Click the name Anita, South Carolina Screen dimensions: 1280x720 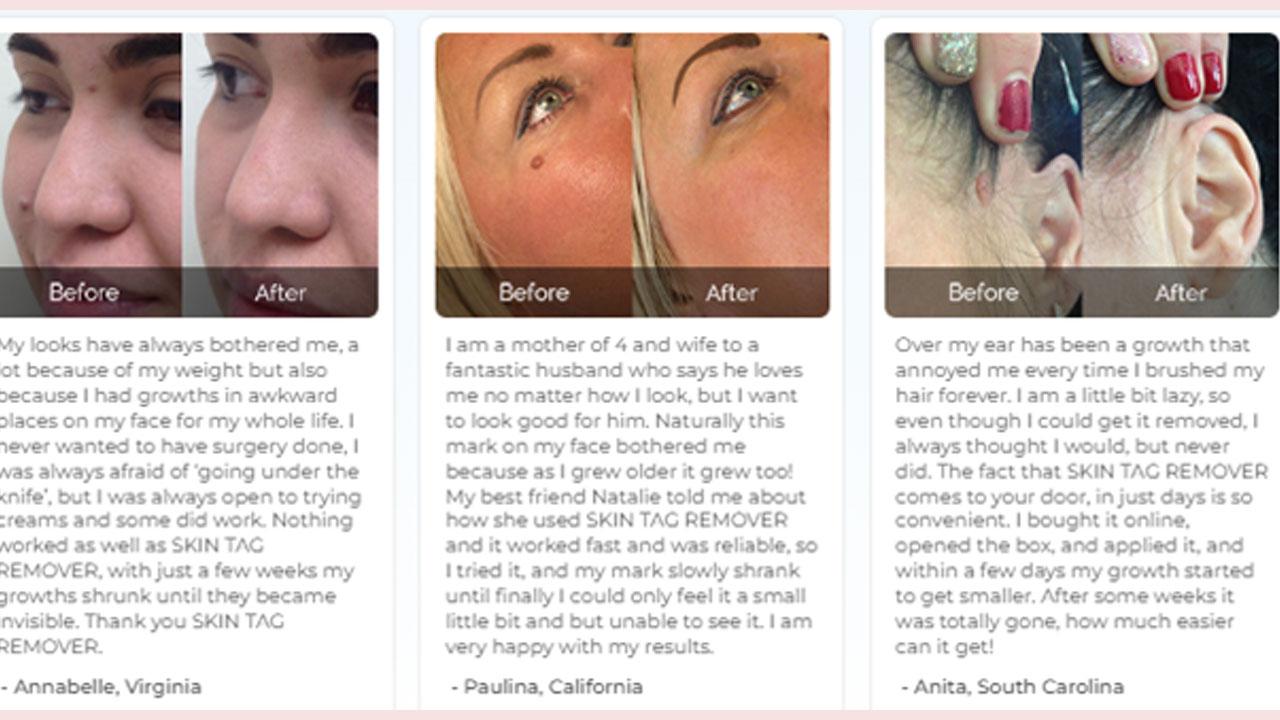[1012, 687]
